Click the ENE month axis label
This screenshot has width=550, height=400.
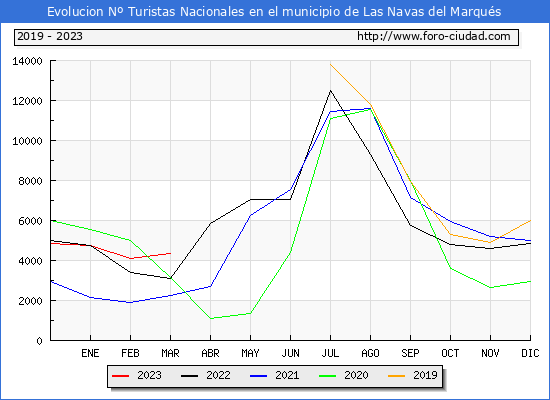click(x=90, y=353)
